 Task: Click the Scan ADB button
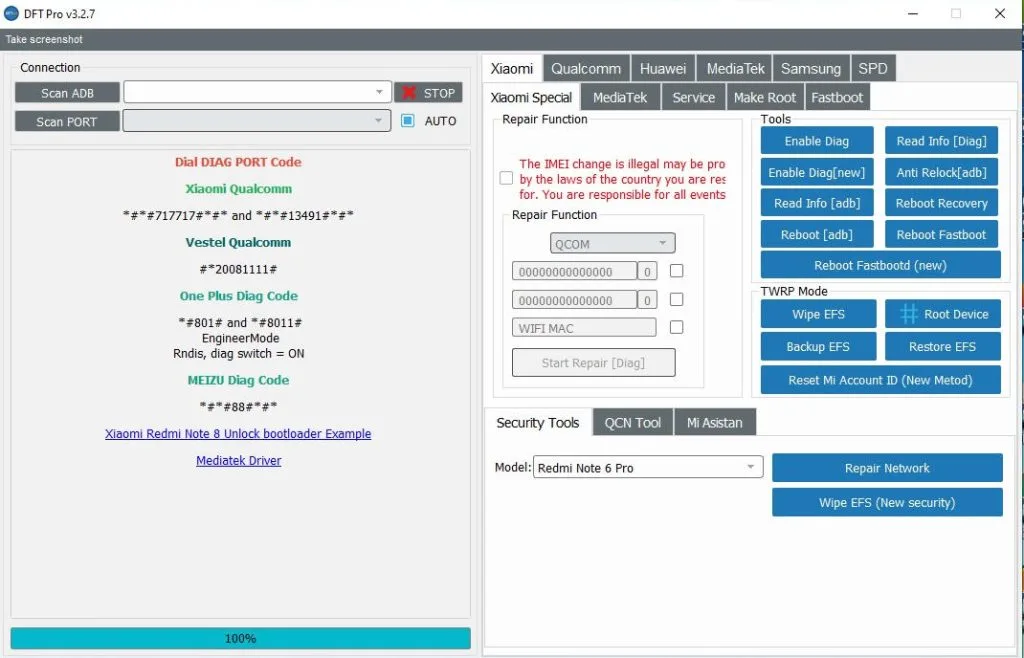[x=67, y=93]
